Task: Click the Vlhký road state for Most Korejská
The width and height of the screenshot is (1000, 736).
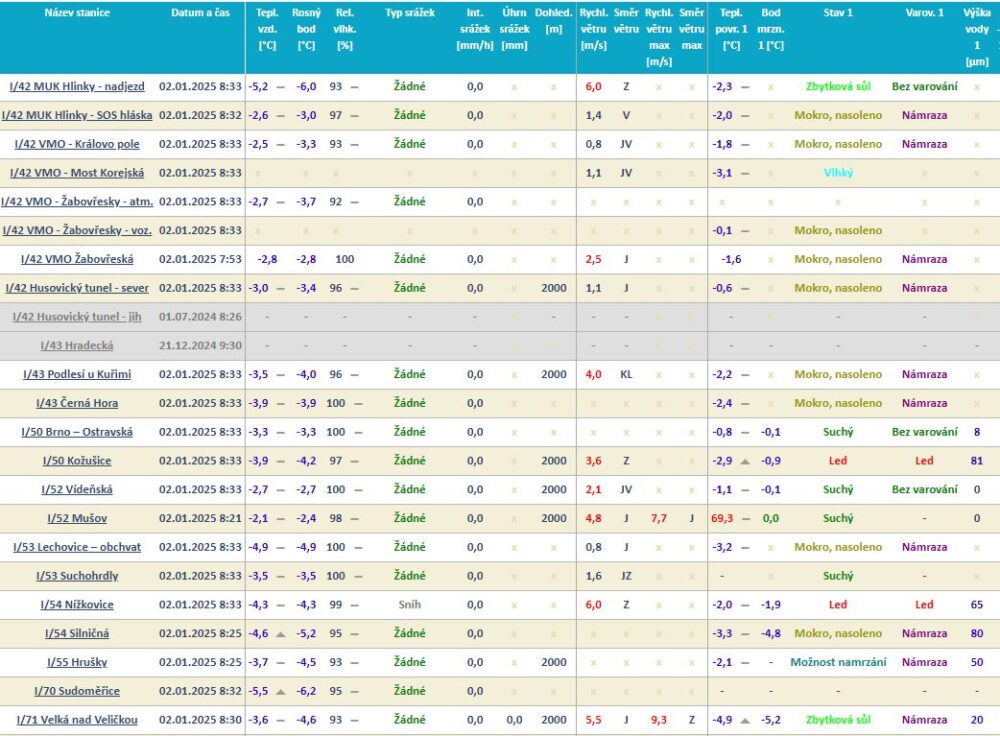Action: [x=838, y=173]
